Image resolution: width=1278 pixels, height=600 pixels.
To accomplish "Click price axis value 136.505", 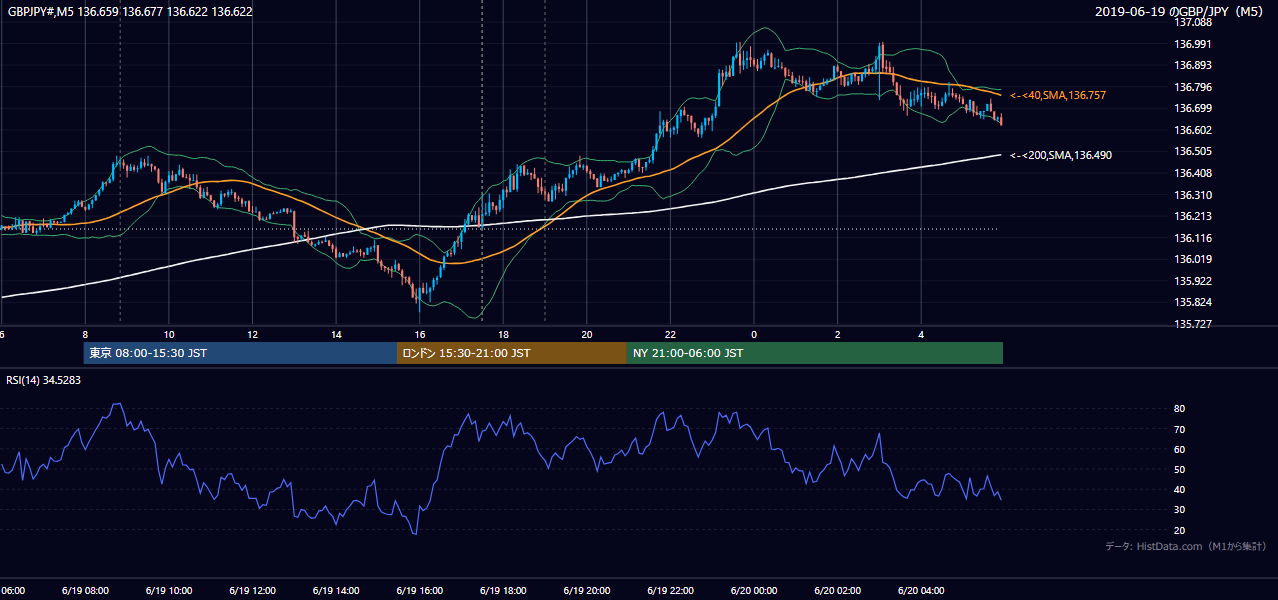I will (1193, 152).
